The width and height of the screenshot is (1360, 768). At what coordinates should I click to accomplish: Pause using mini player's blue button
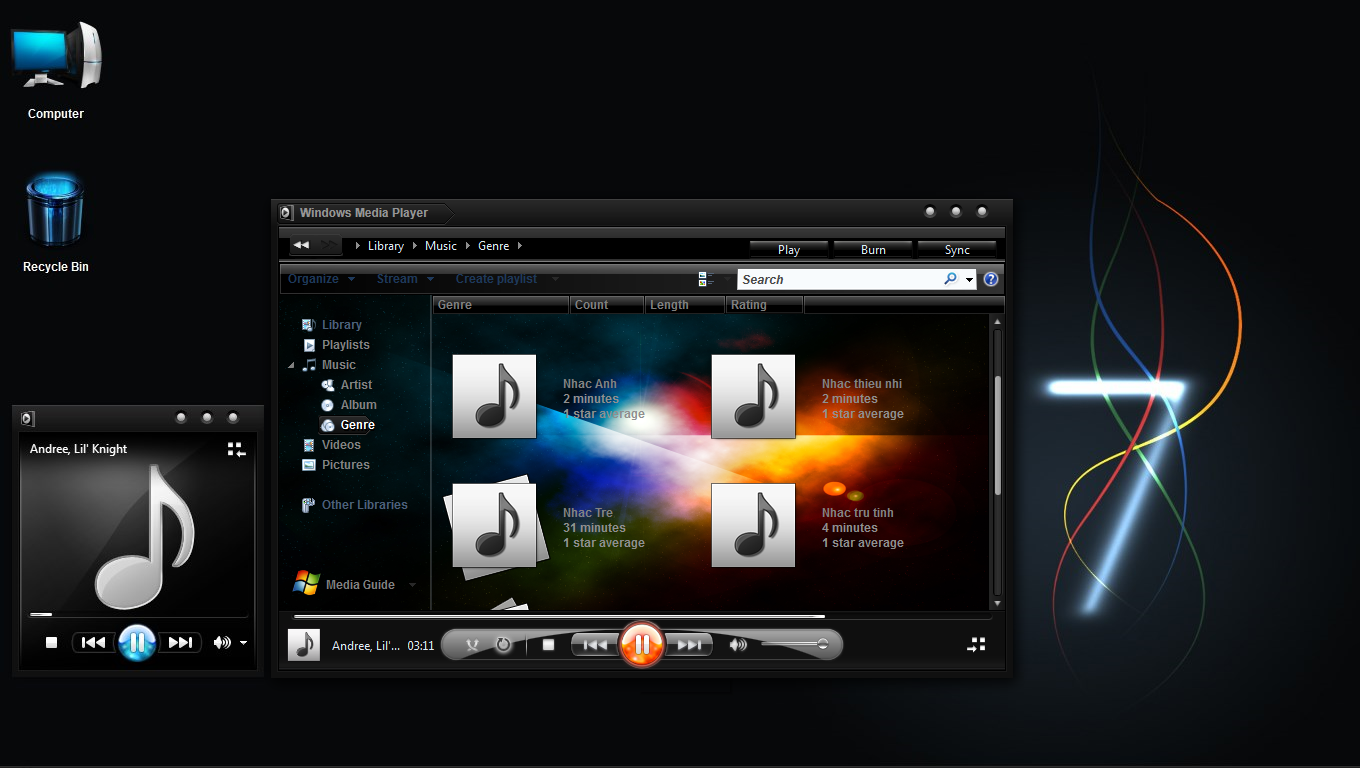(x=137, y=642)
